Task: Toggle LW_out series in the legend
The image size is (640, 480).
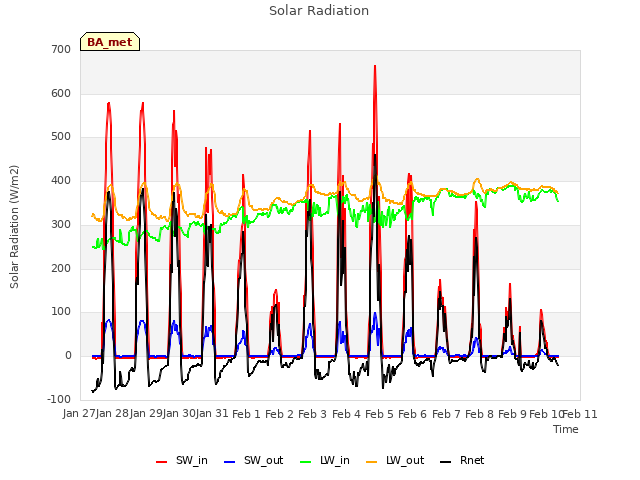Action: (x=395, y=461)
